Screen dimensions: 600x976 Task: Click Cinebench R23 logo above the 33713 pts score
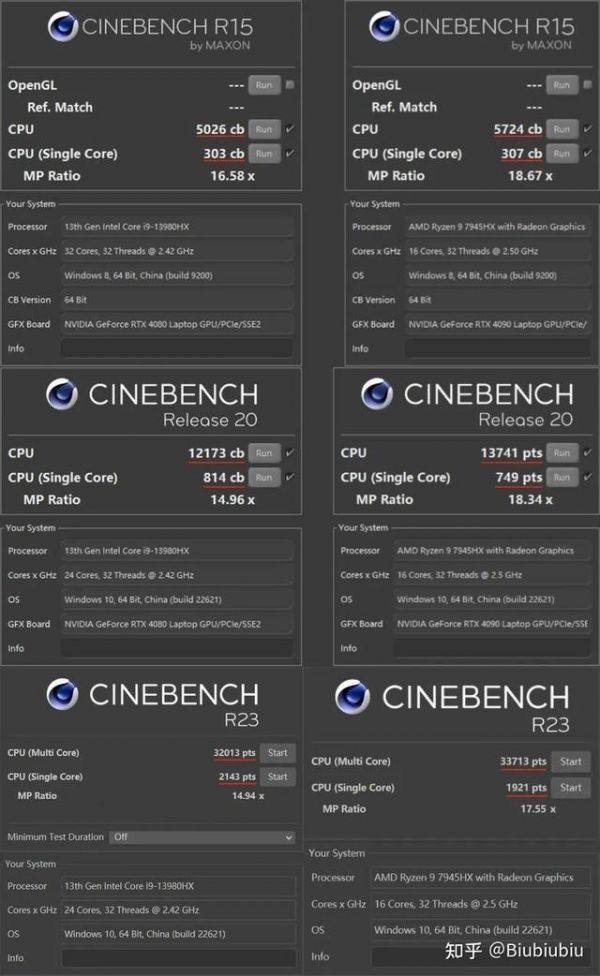[354, 697]
